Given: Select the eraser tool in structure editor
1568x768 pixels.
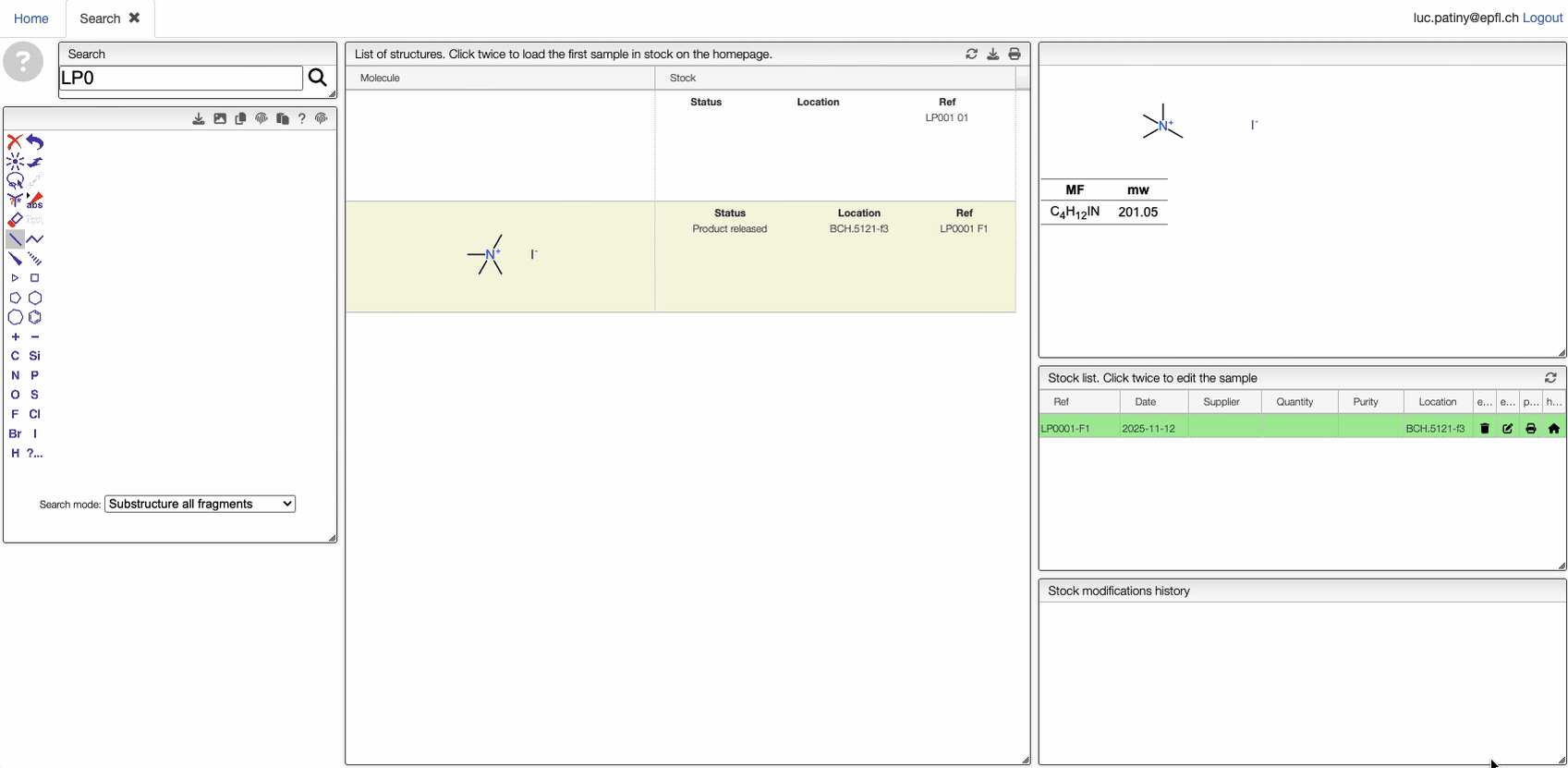Looking at the screenshot, I should (x=15, y=220).
